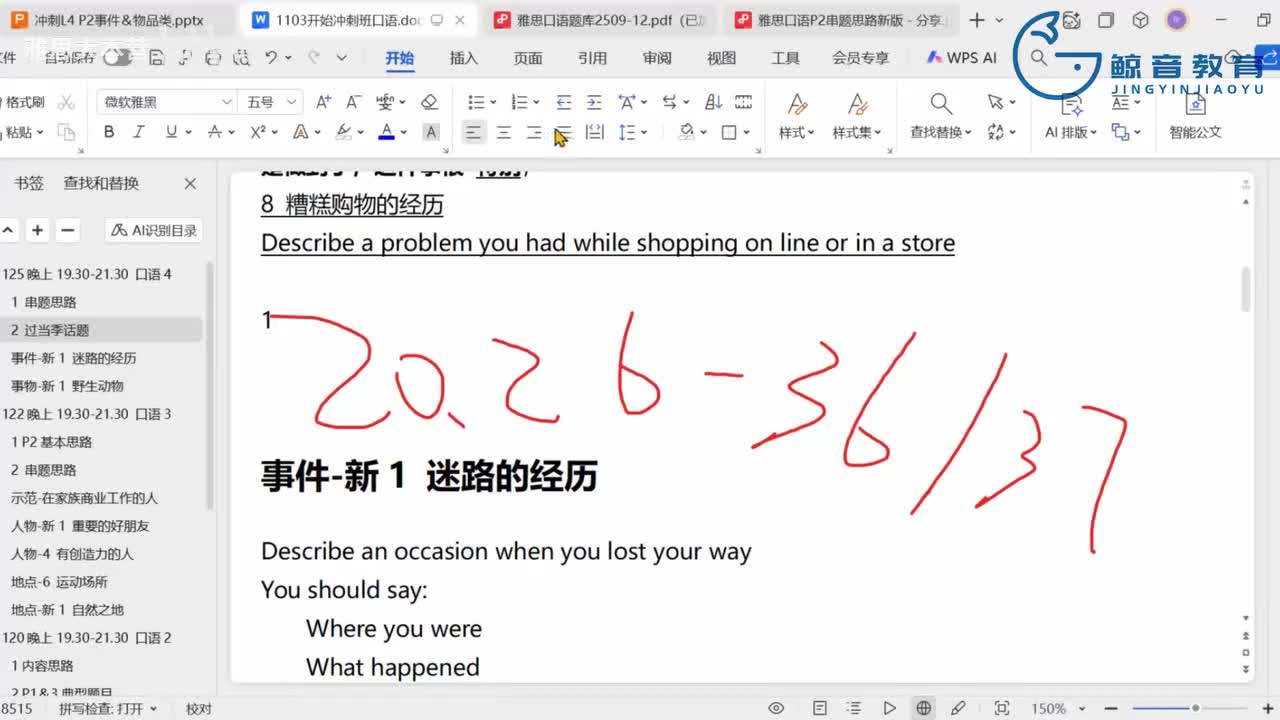The height and width of the screenshot is (720, 1280).
Task: Click the bulleted list icon
Action: coord(476,102)
